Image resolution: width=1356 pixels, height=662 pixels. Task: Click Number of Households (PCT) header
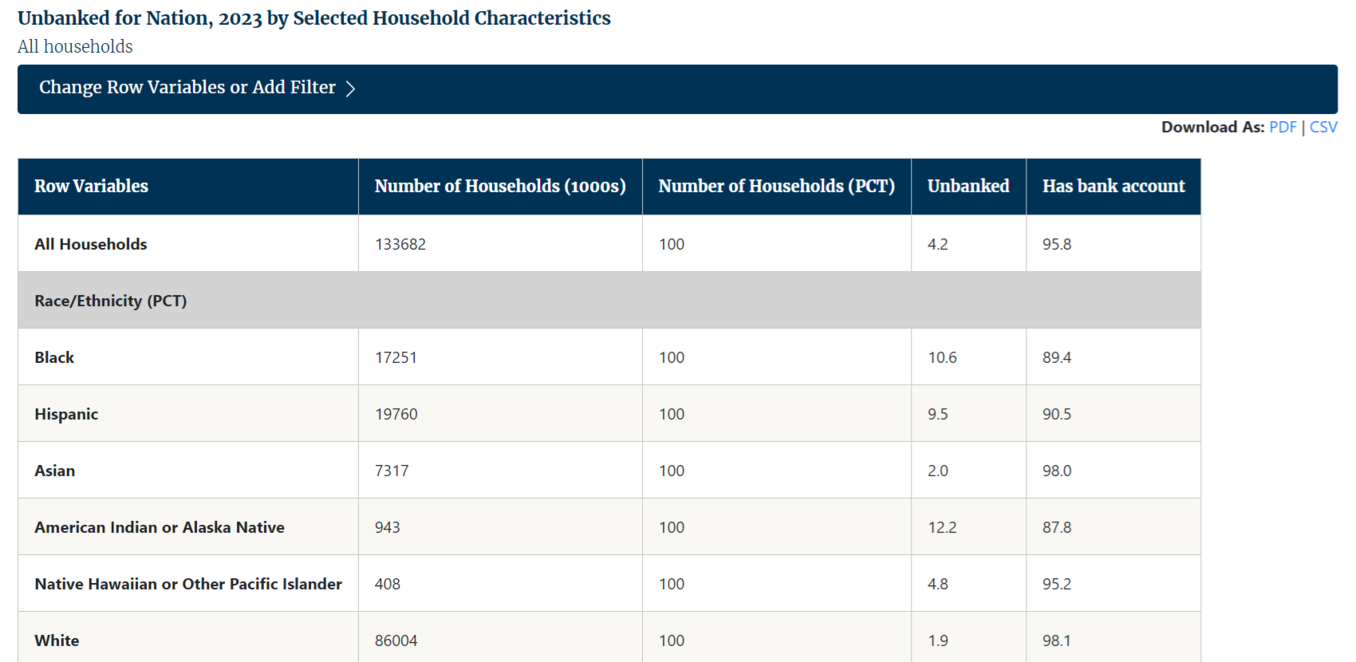tap(776, 186)
